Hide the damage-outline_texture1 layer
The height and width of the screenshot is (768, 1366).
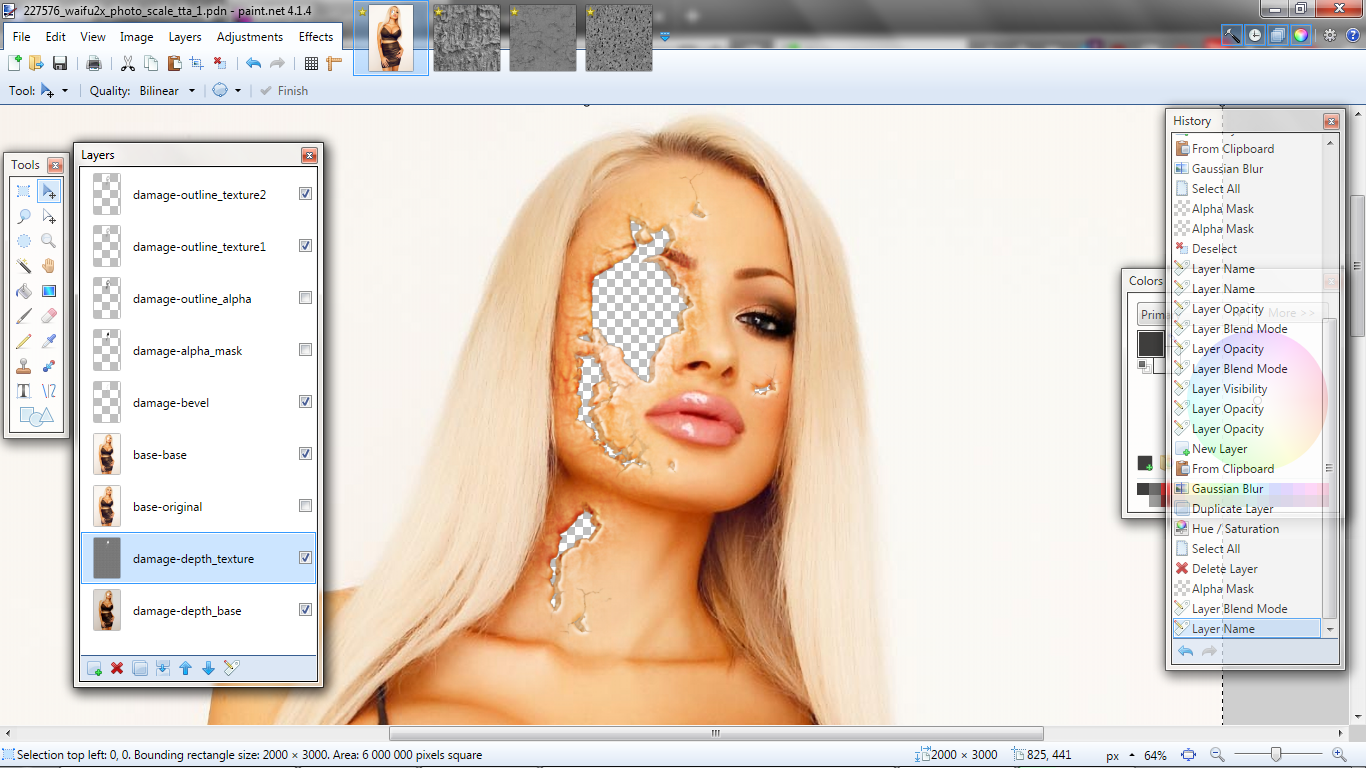coord(305,246)
